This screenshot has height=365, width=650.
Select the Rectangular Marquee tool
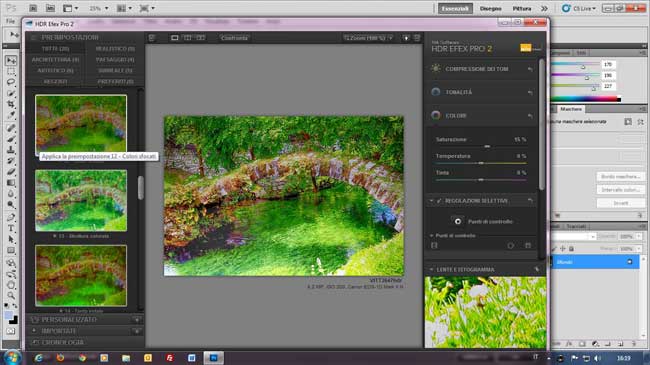click(x=11, y=71)
